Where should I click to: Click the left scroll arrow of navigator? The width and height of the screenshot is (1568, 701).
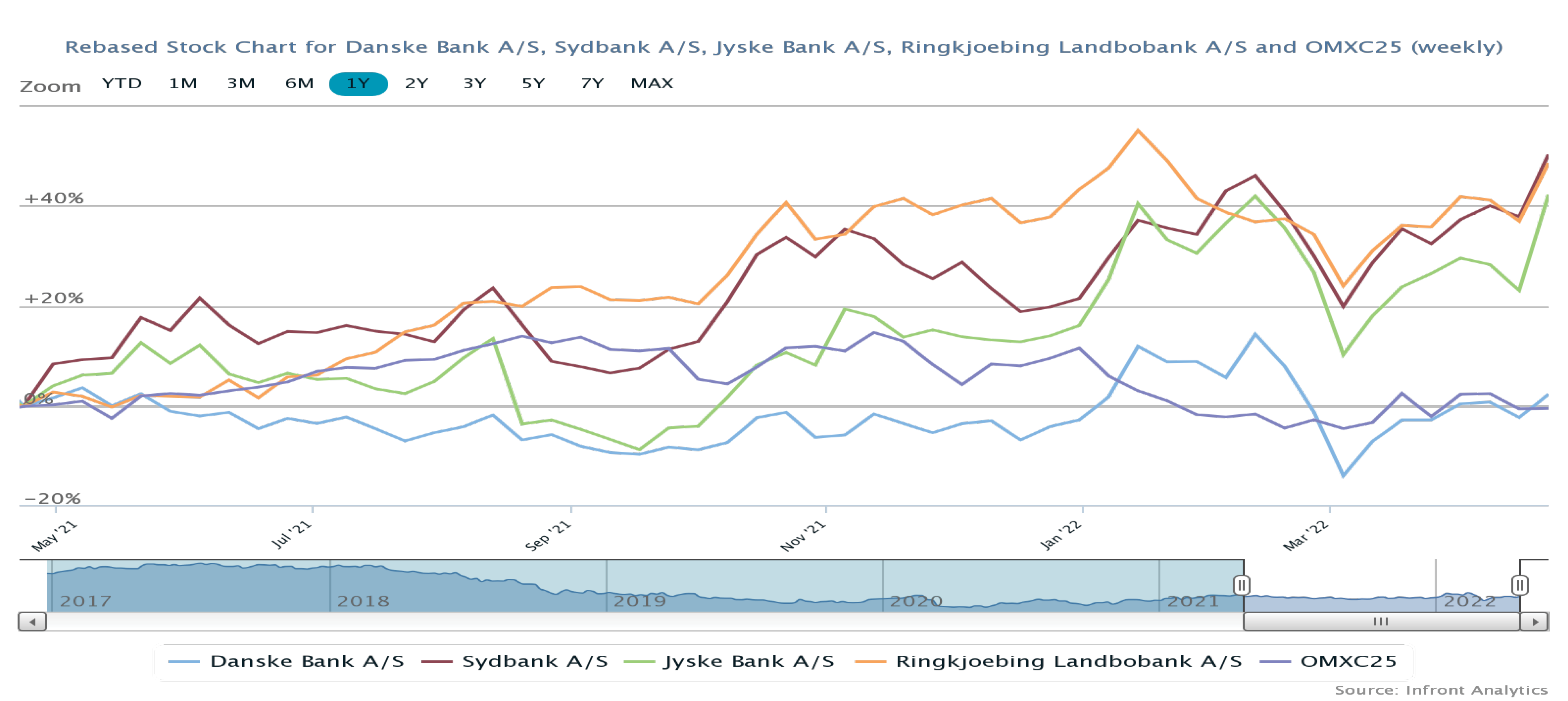click(32, 622)
